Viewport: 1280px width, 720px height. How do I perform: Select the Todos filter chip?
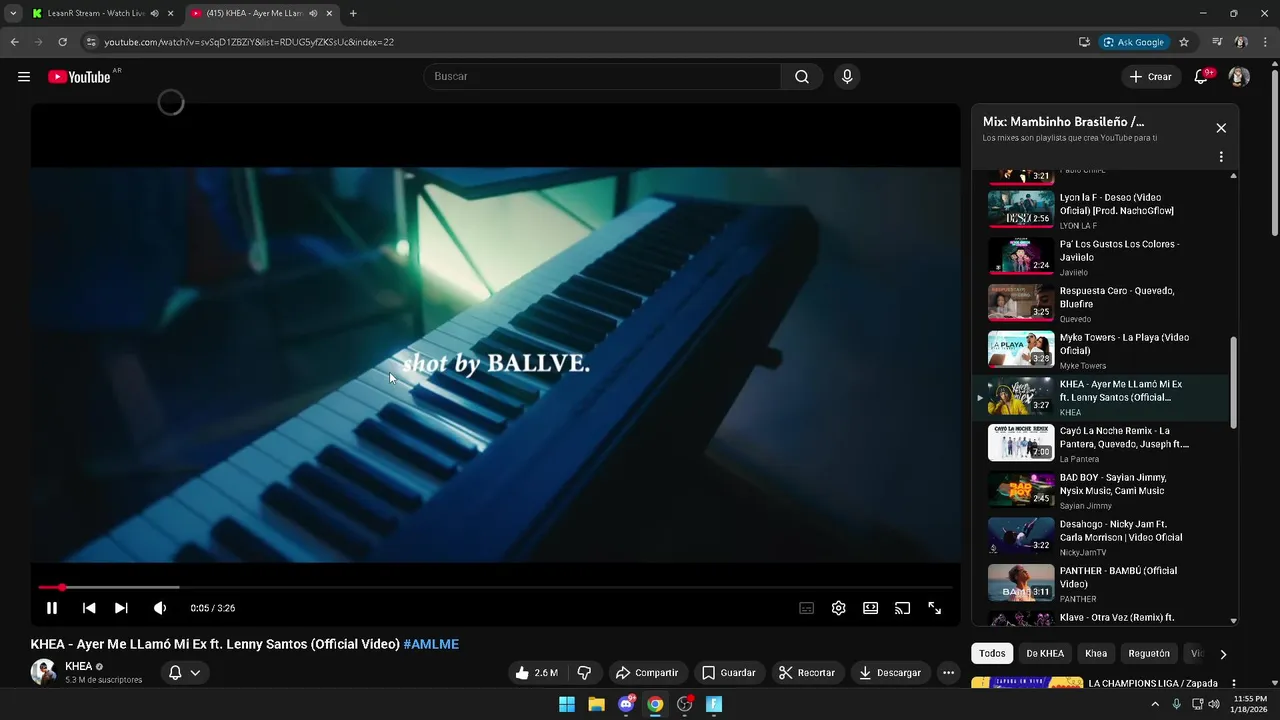pos(992,654)
